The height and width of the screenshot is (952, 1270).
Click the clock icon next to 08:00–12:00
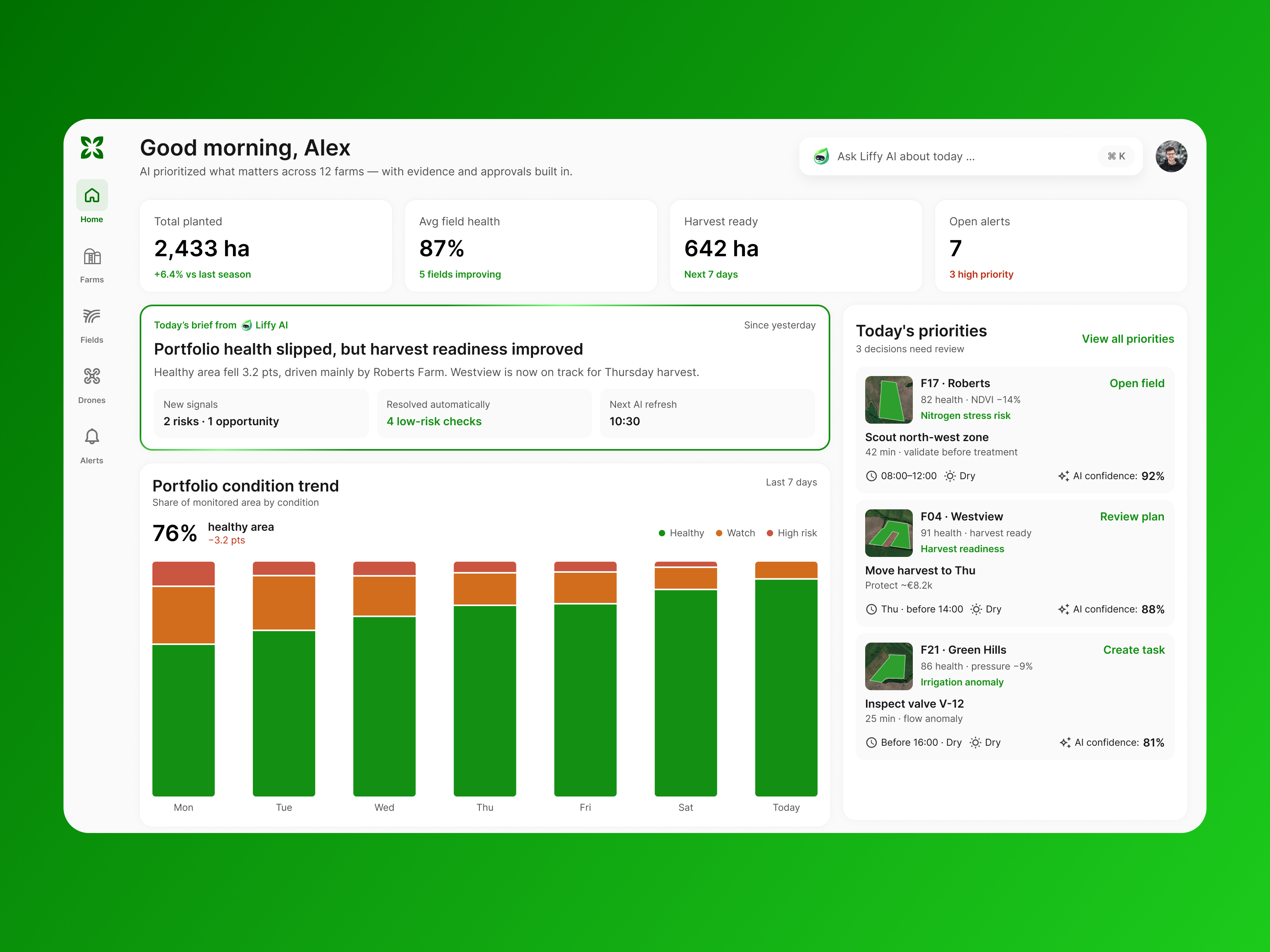(x=871, y=476)
